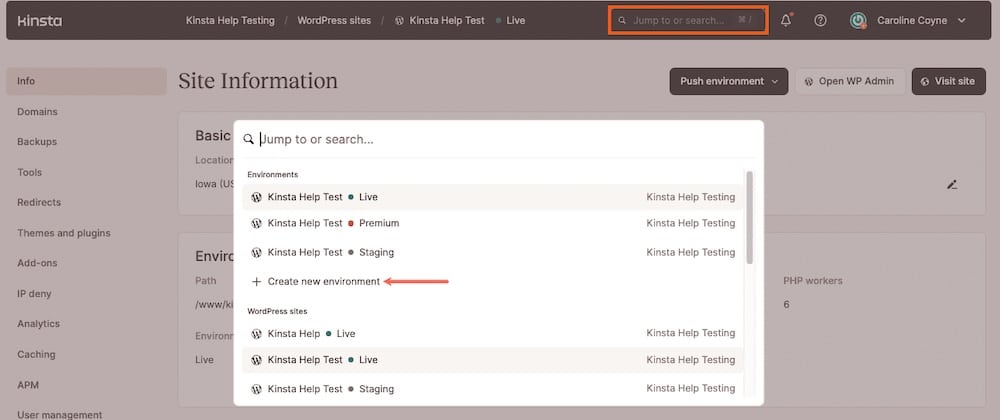Image resolution: width=1000 pixels, height=420 pixels.
Task: Select Kinsta Help Test Live under WordPress sites
Action: tap(492, 359)
